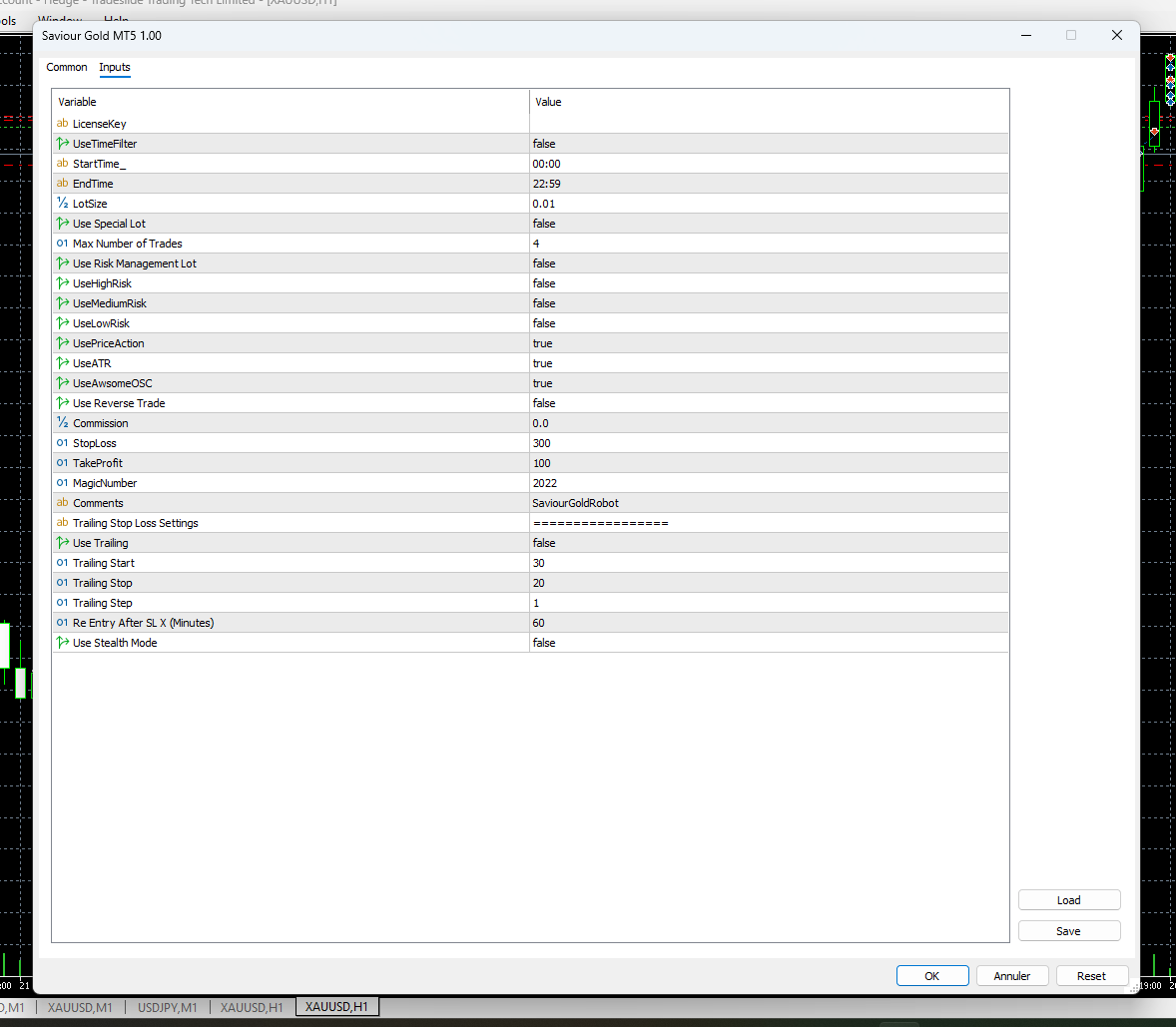Image resolution: width=1176 pixels, height=1027 pixels.
Task: Click the fraction icon beside LotSize
Action: tap(63, 204)
